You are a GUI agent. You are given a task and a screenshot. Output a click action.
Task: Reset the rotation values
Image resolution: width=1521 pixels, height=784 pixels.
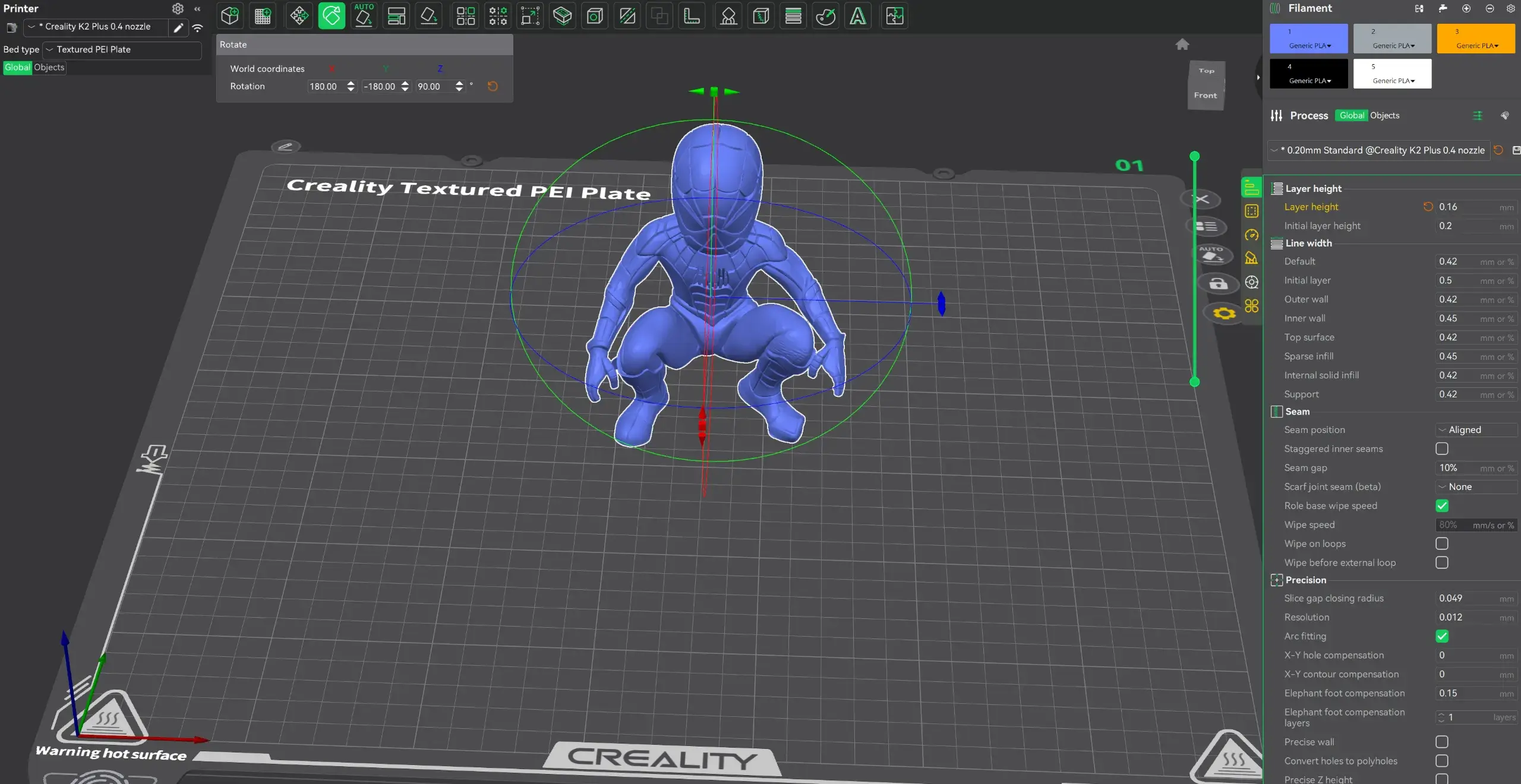click(493, 86)
